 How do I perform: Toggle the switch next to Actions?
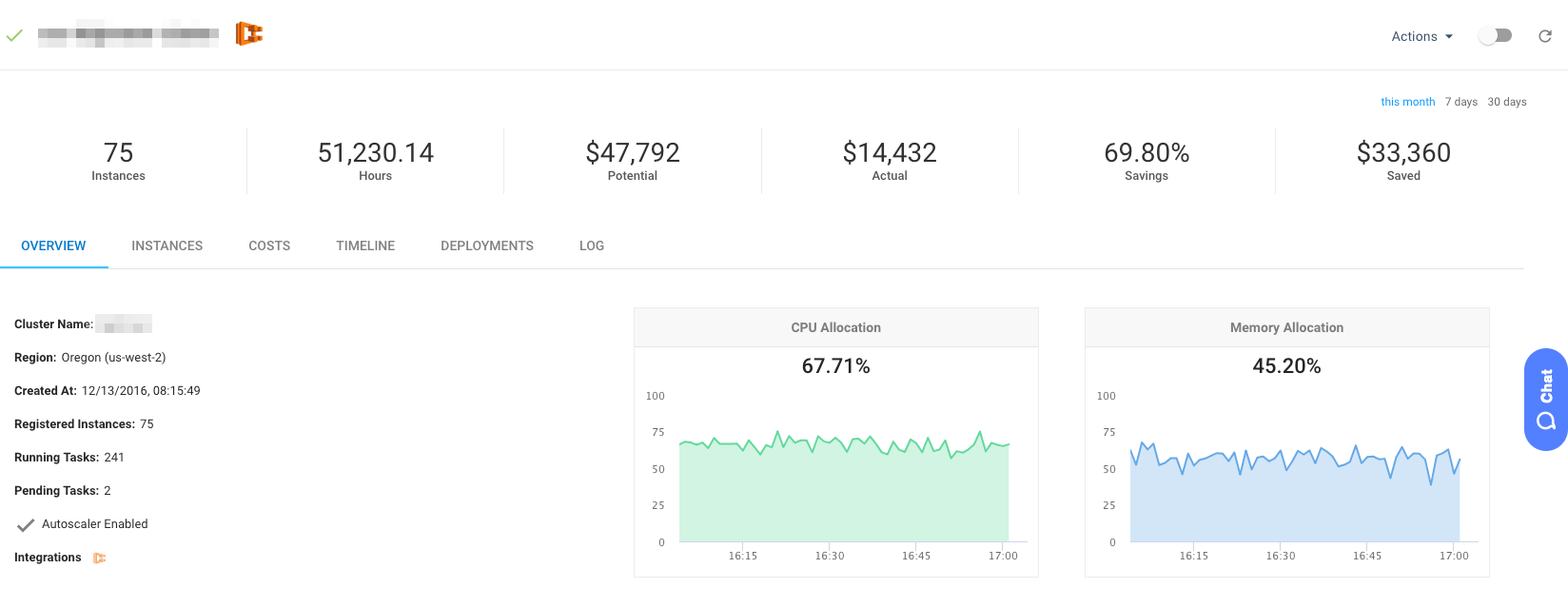click(1495, 36)
